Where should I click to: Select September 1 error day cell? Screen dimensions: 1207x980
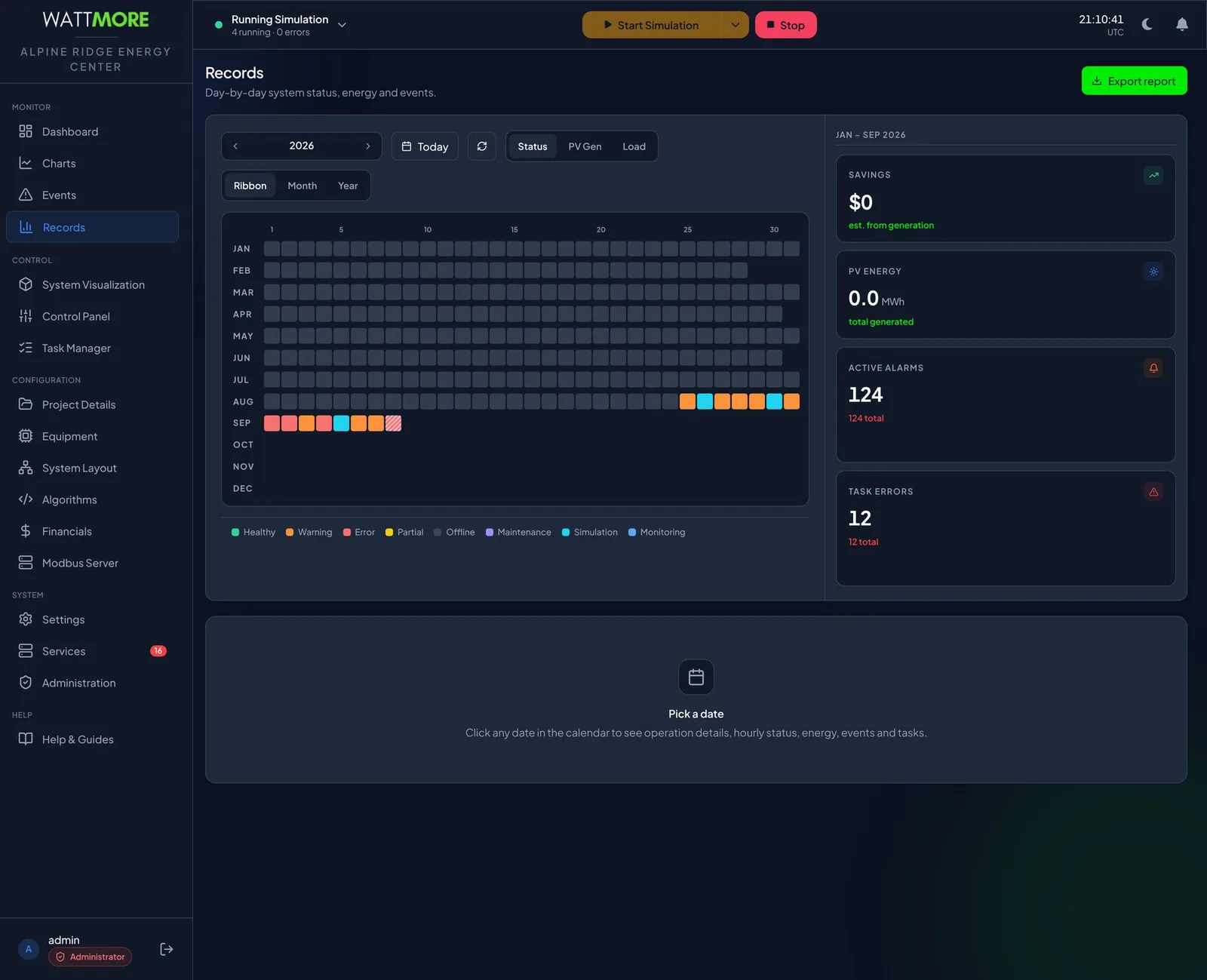(x=272, y=423)
